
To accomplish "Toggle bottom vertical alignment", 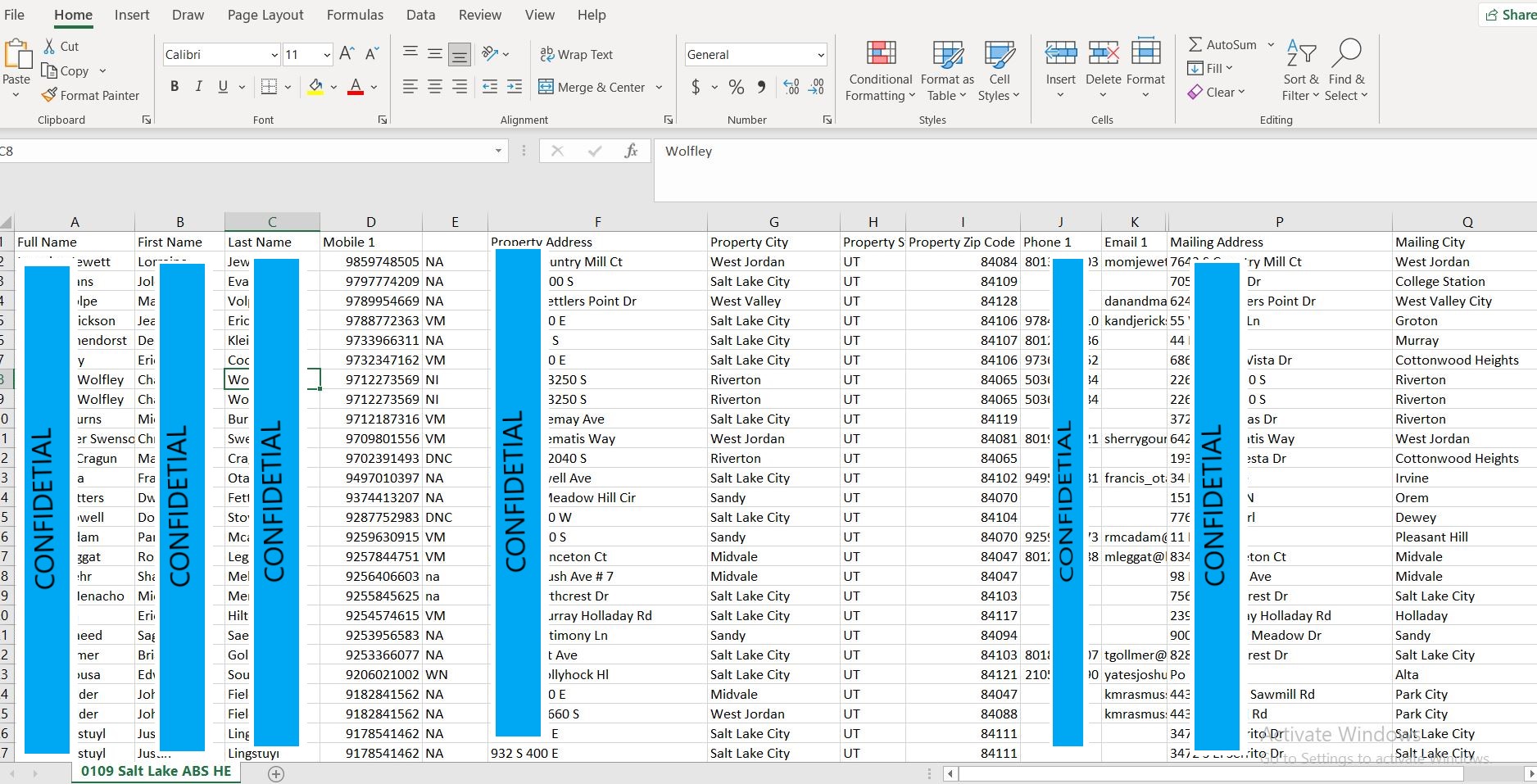I will [460, 54].
